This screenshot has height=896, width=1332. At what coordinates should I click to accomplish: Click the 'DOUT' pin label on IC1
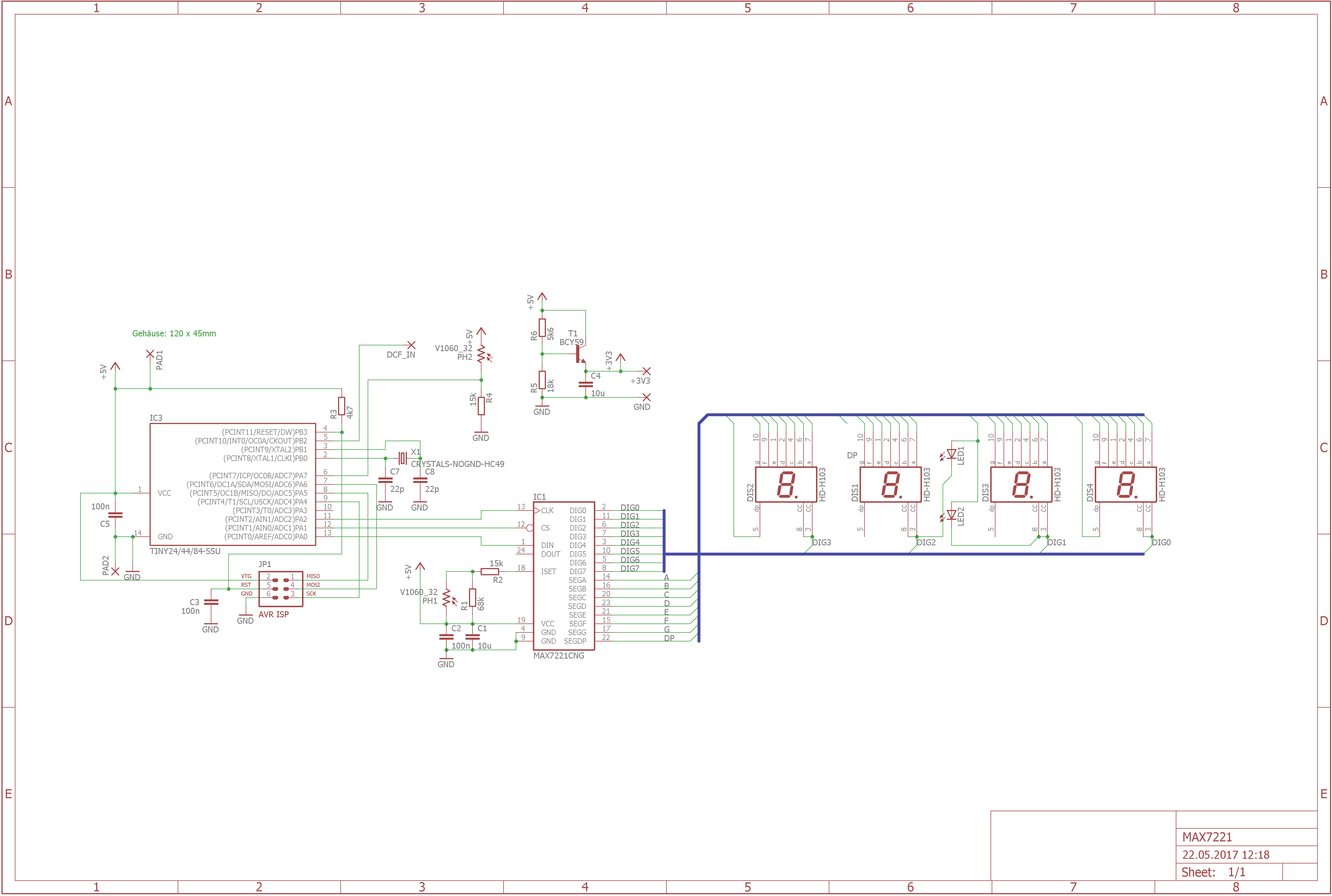tap(551, 554)
